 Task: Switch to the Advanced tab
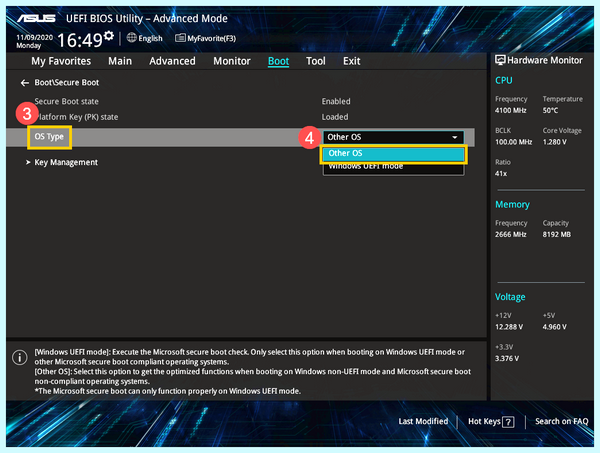tap(172, 61)
